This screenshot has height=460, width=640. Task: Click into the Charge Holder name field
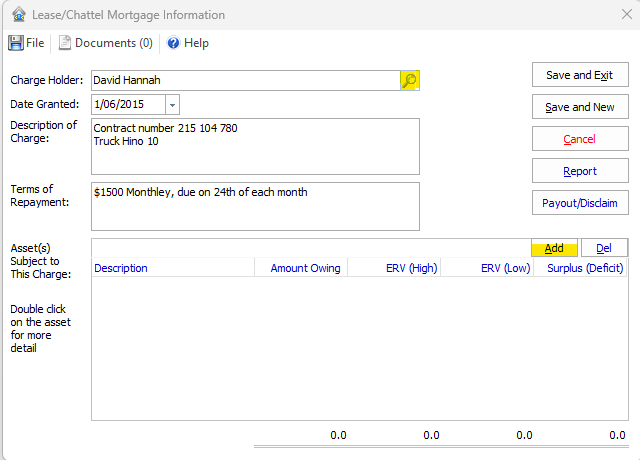[x=244, y=81]
